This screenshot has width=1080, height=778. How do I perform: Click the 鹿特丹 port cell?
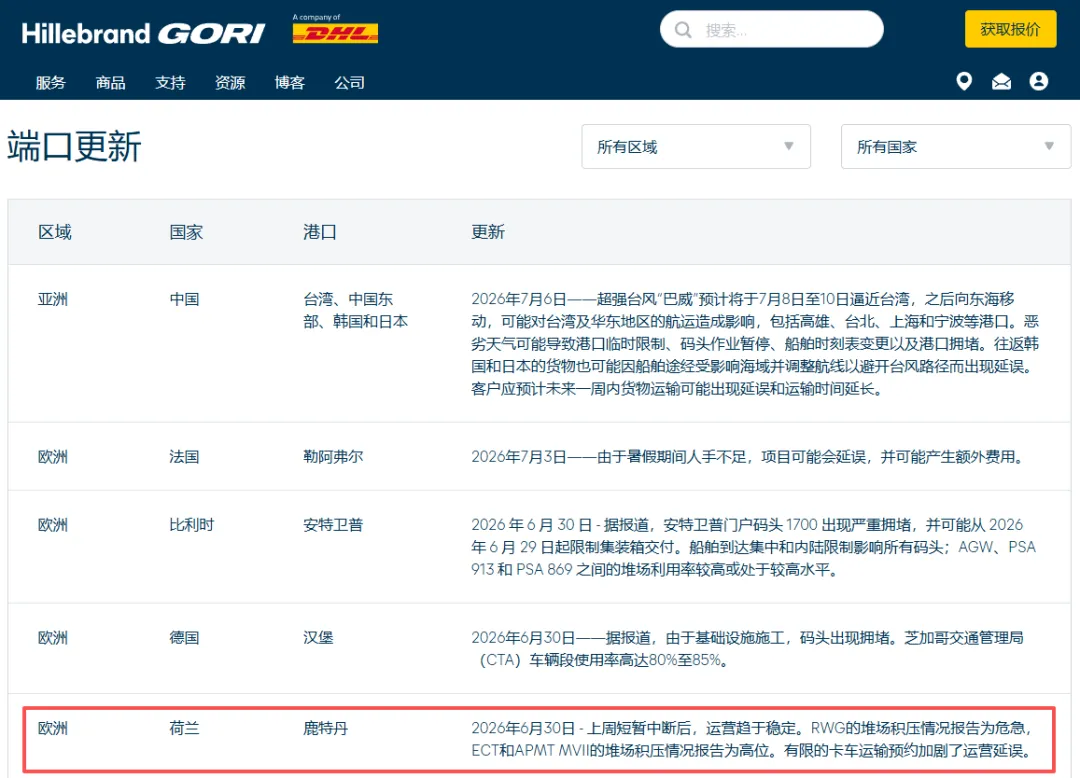(326, 728)
